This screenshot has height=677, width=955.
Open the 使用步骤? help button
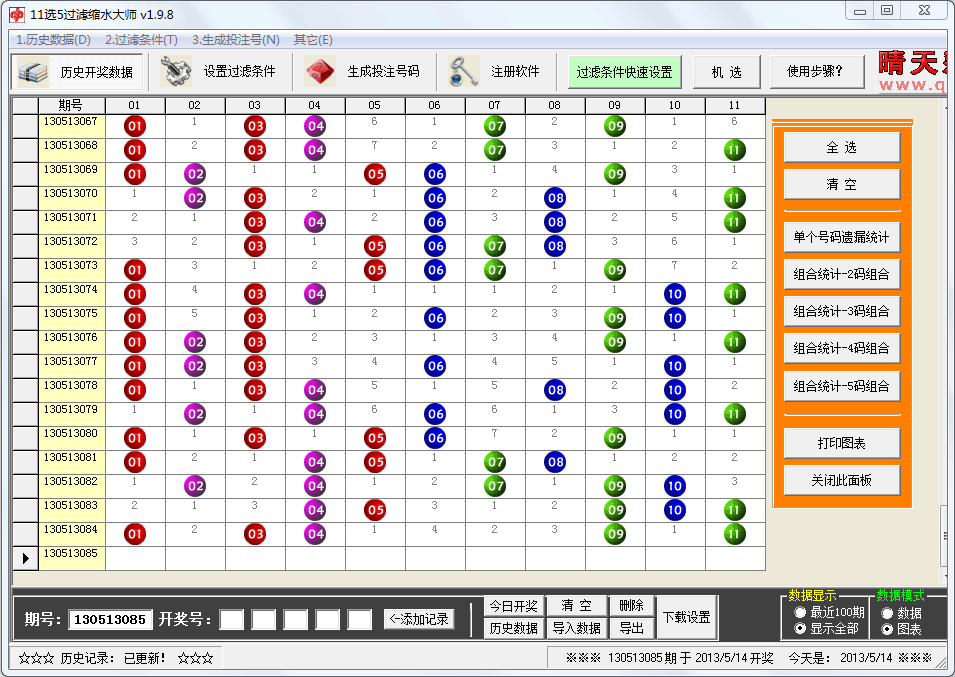(817, 72)
